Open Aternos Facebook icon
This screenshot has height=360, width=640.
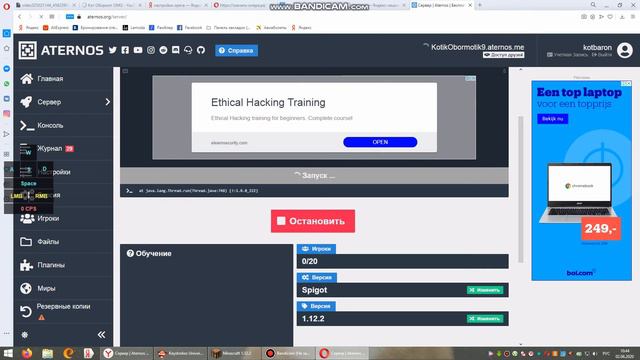point(125,50)
